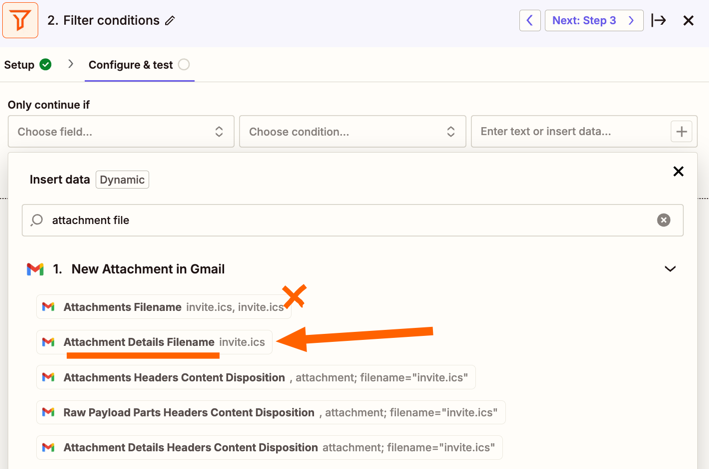
Task: Select Attachment Details Headers Content Disposition
Action: point(269,447)
